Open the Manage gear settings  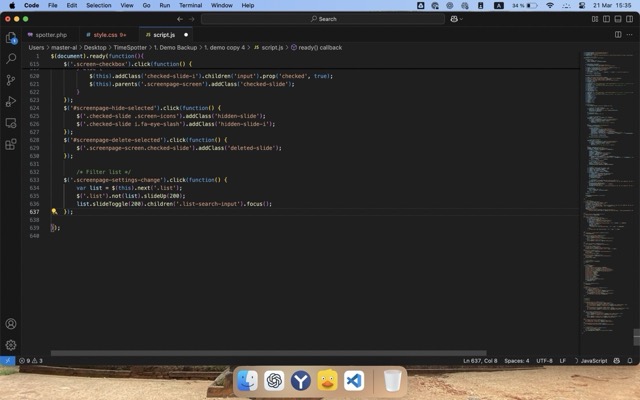(11, 345)
